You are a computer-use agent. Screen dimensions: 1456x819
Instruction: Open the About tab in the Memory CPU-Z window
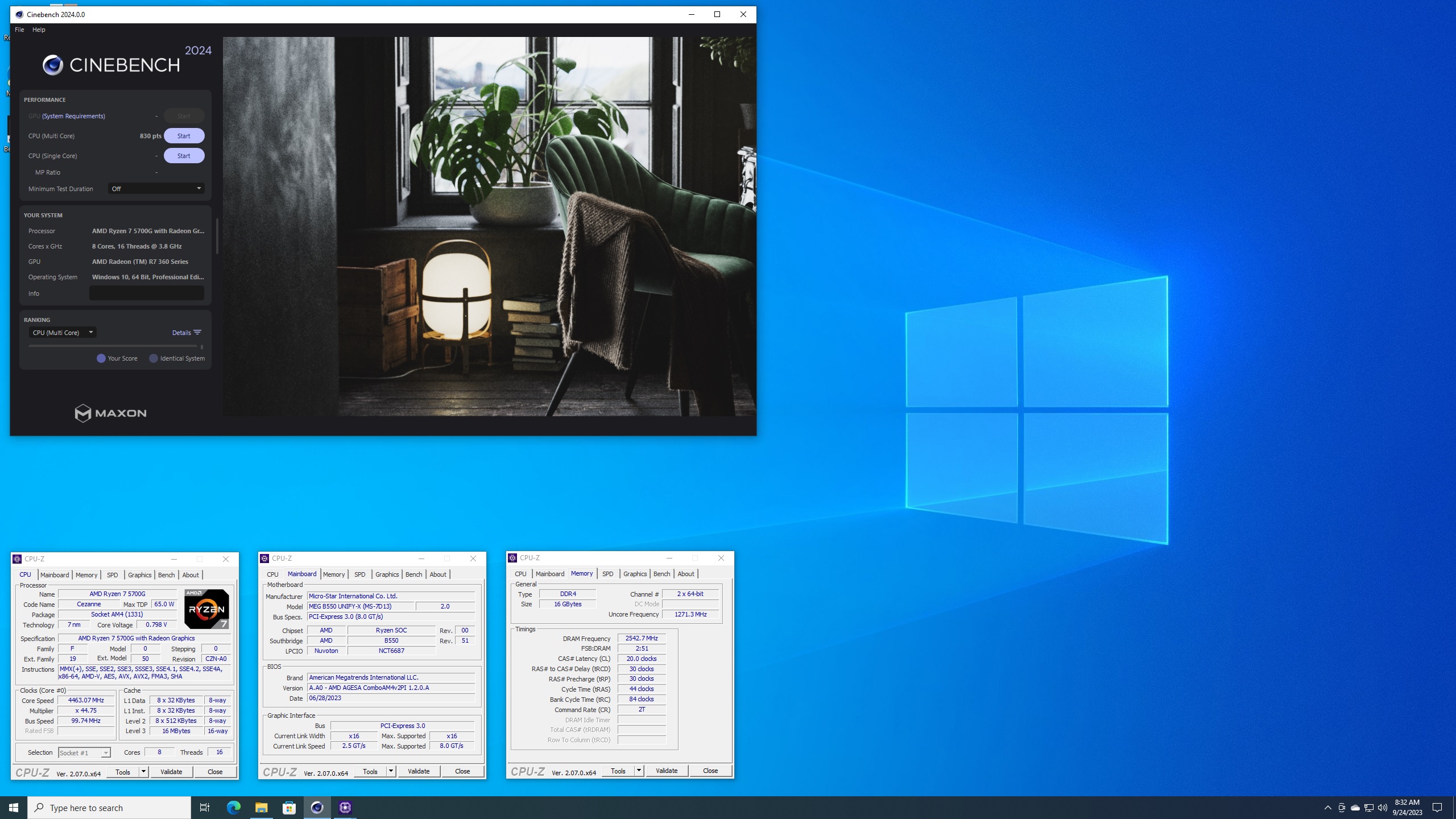685,574
